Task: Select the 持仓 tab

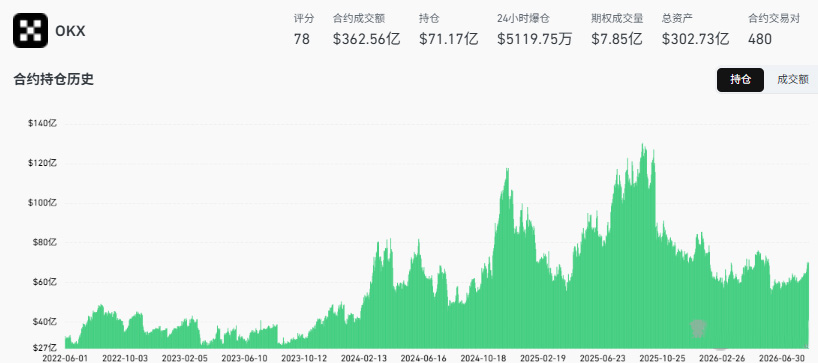Action: point(740,80)
